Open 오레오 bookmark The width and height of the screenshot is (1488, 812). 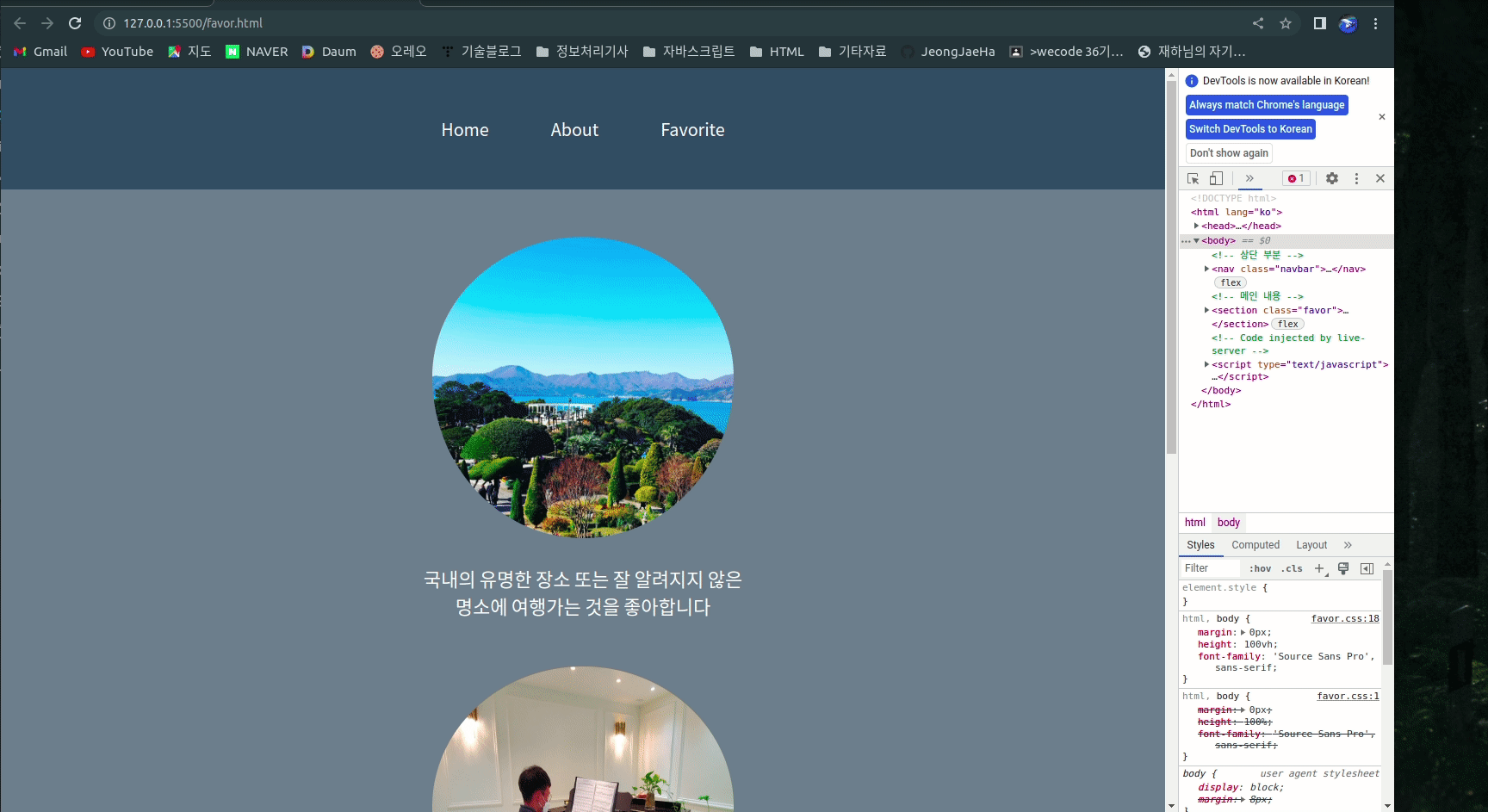tap(399, 52)
